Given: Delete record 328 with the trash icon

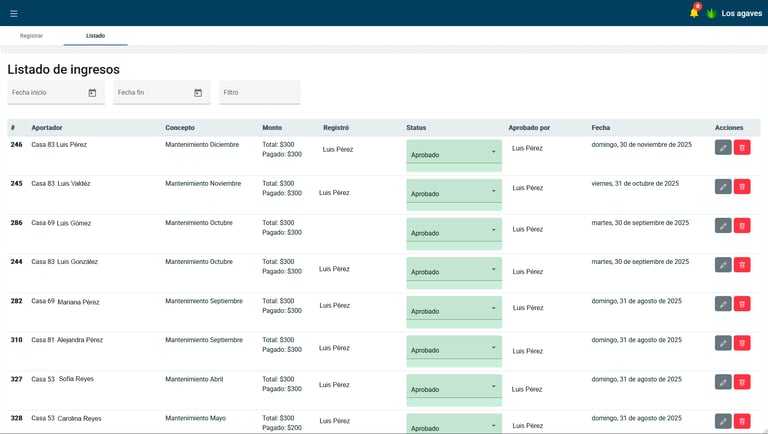Looking at the screenshot, I should pos(742,421).
